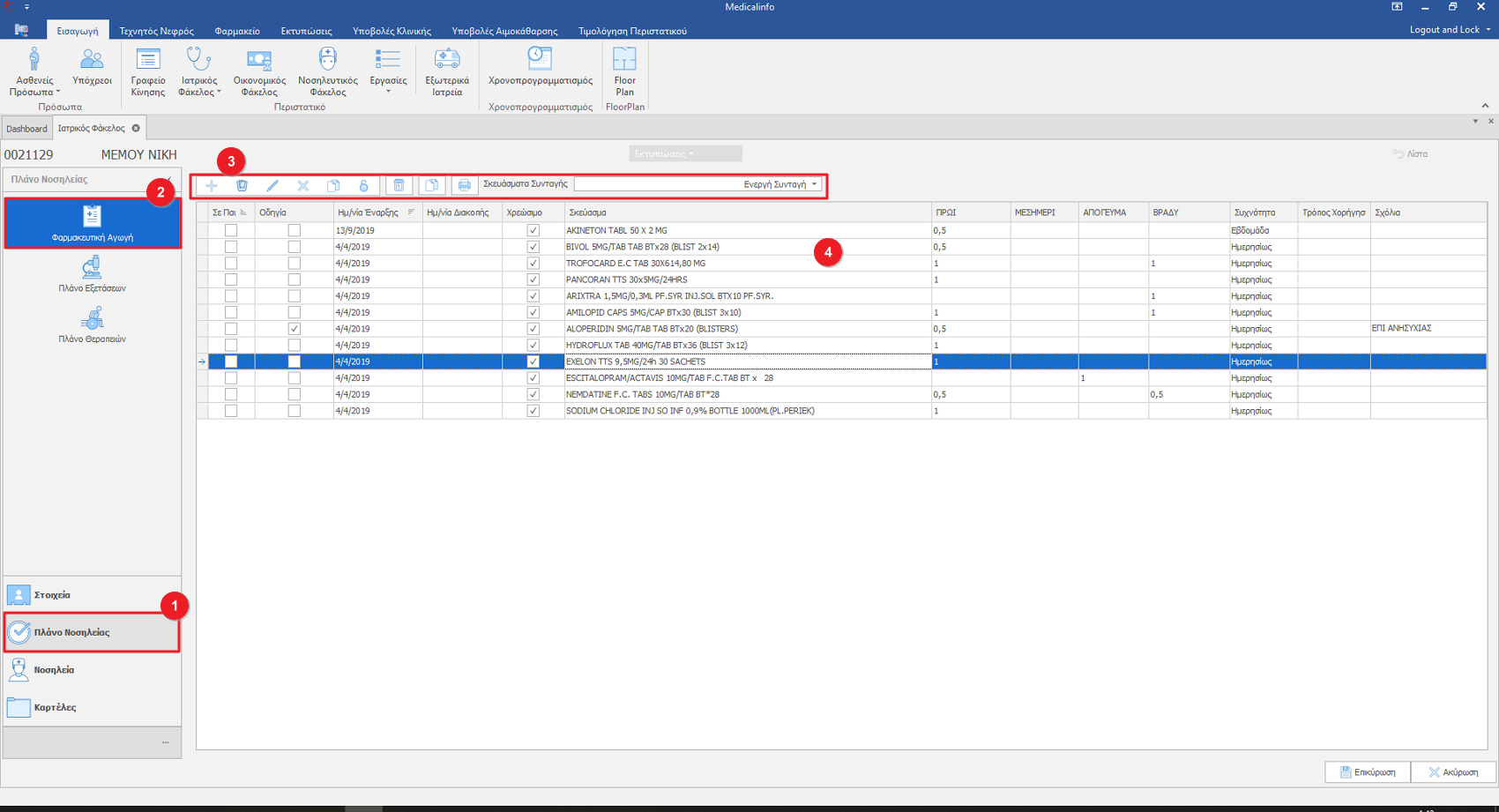Click the Επικύρωση button
Viewport: 1499px width, 812px height.
pyautogui.click(x=1367, y=772)
